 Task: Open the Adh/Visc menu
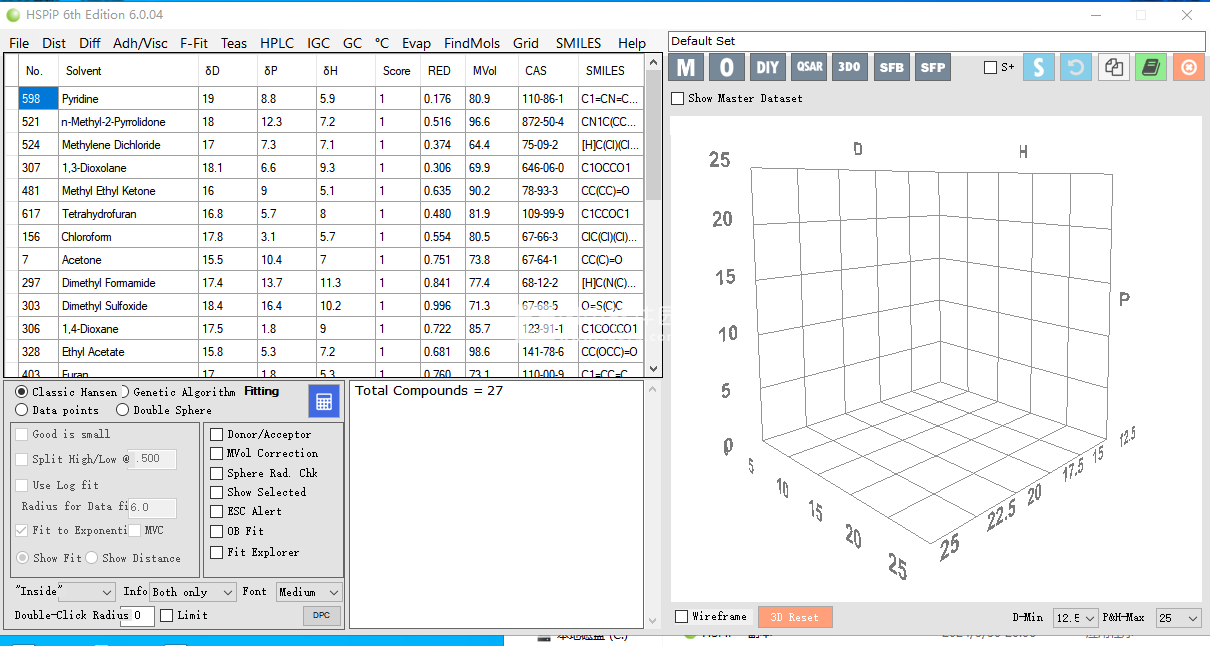[x=140, y=43]
